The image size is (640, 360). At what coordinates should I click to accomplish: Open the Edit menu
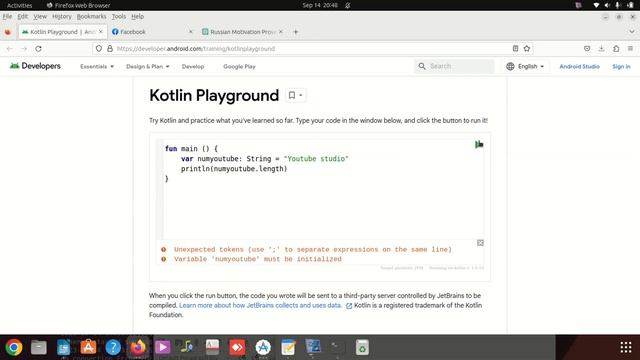point(22,16)
